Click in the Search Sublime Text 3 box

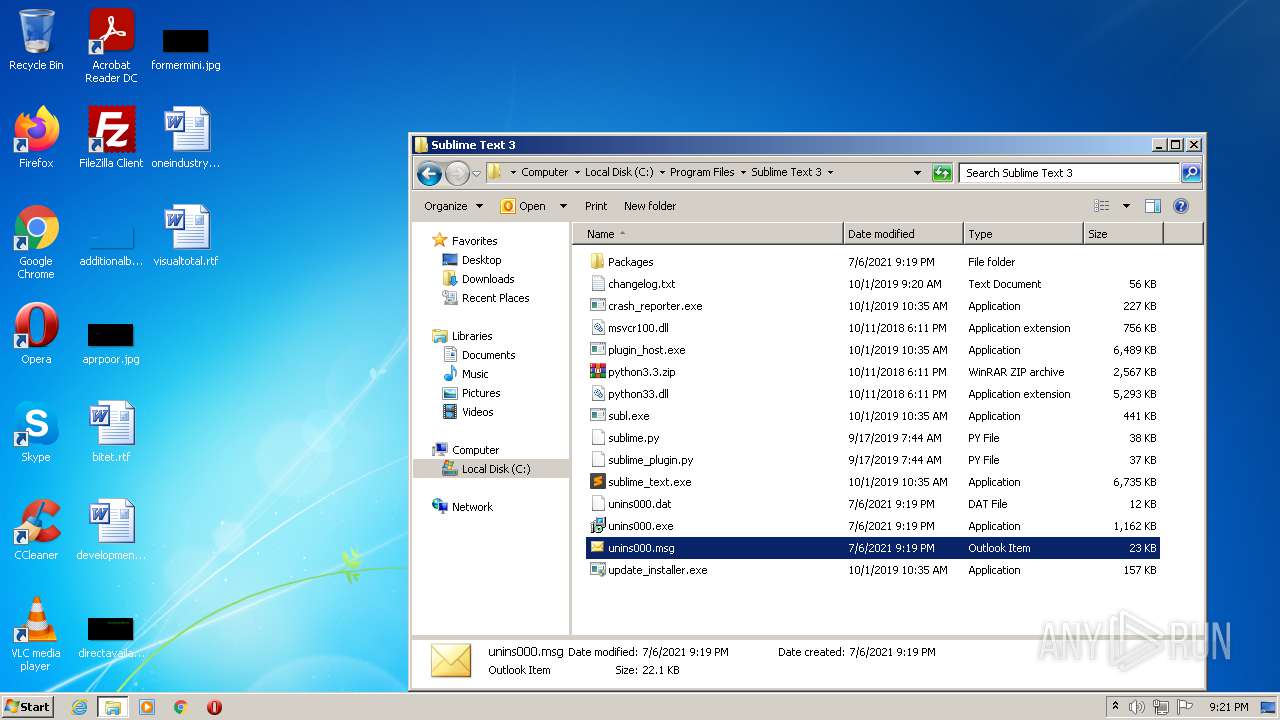click(1068, 173)
